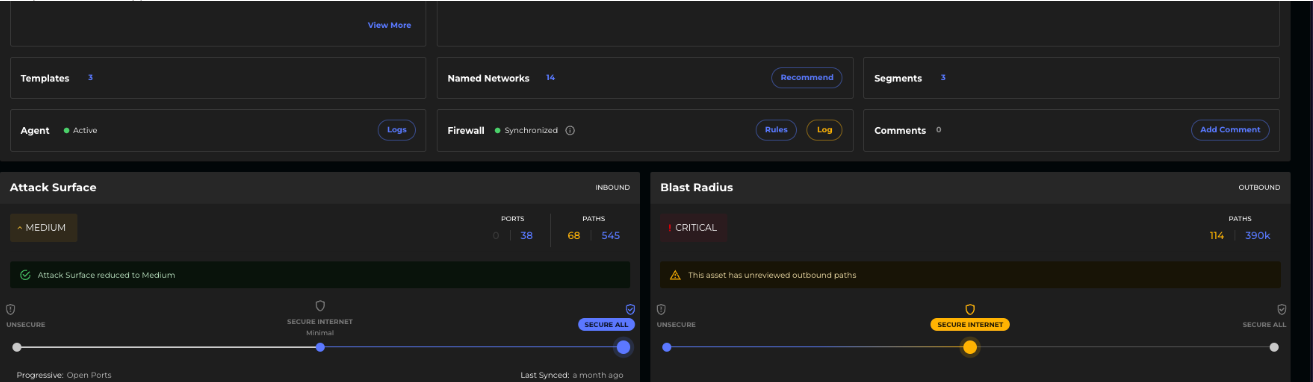This screenshot has width=1313, height=382.
Task: Click 'This asset has unreviewed outbound paths' message
Action: pos(772,275)
